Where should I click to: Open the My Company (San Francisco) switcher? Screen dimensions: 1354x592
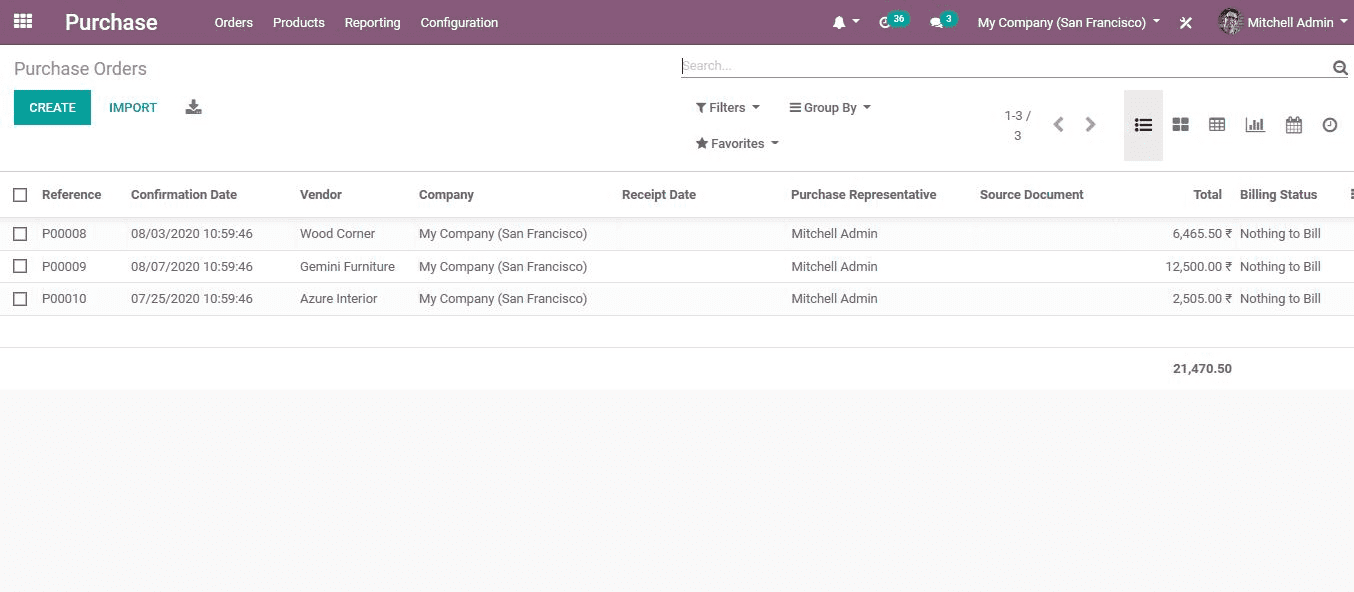tap(1068, 22)
